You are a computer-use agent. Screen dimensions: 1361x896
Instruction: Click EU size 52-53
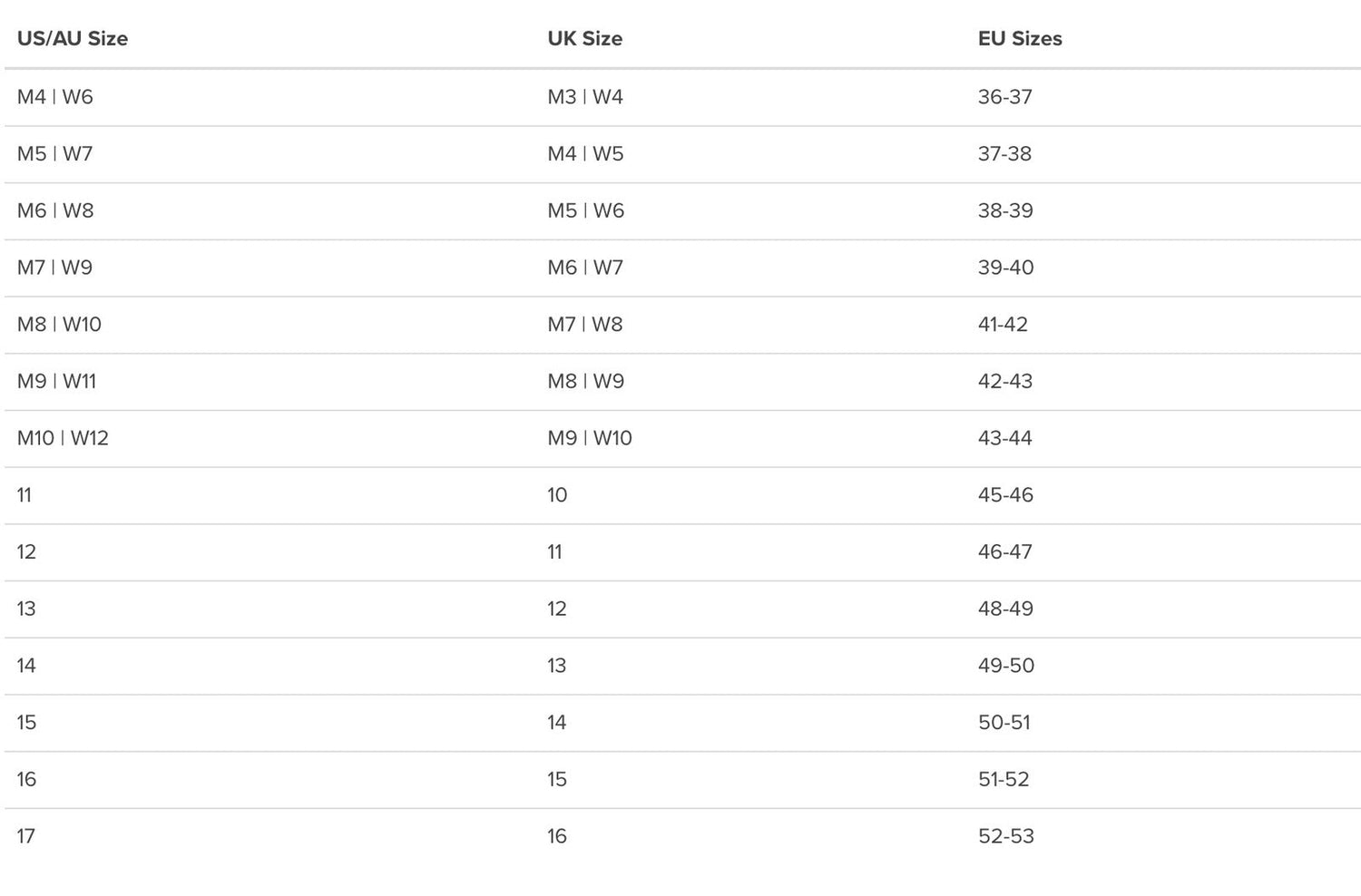click(1005, 836)
